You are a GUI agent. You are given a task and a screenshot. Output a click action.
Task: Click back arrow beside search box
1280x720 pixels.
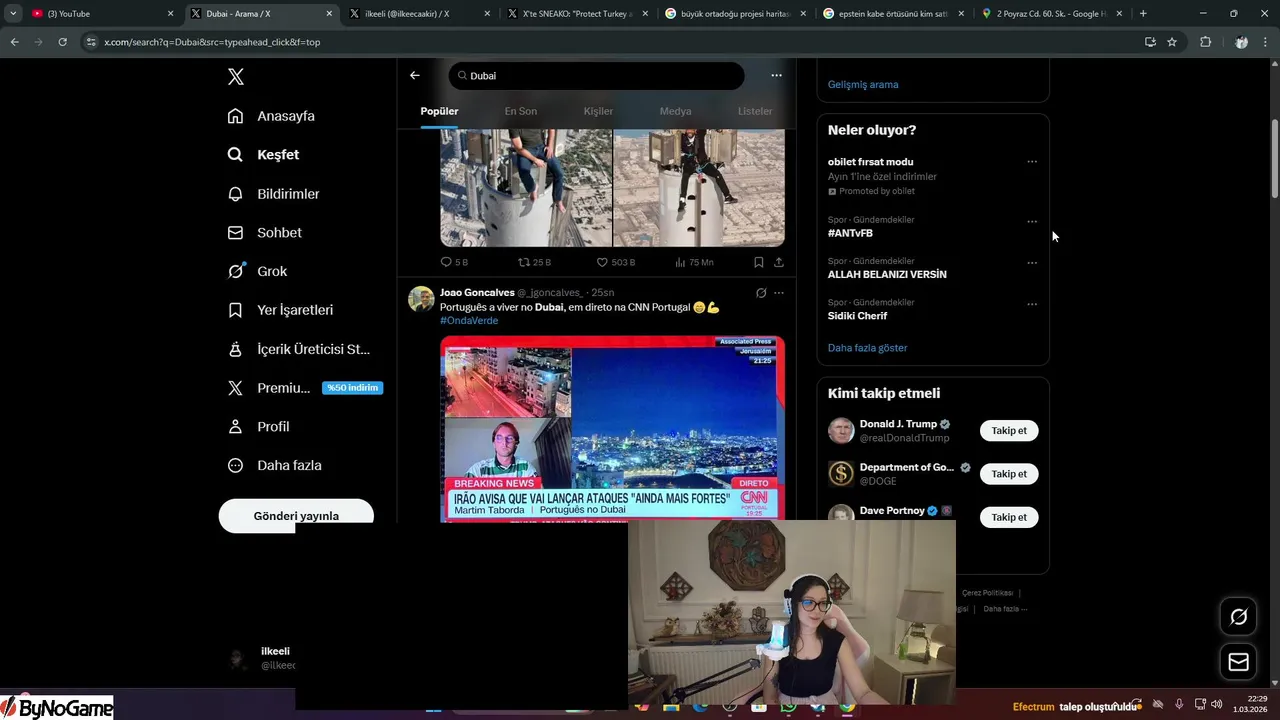(x=415, y=75)
